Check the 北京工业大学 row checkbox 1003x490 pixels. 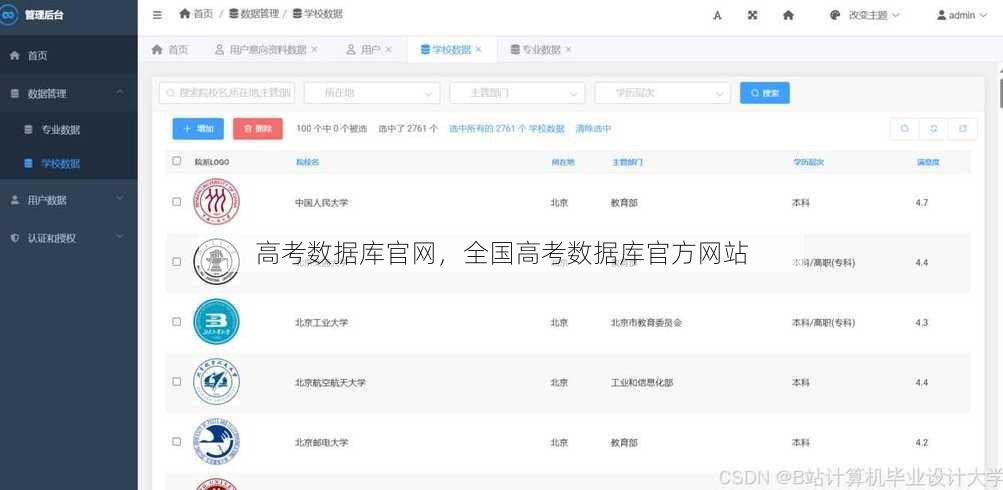[x=177, y=322]
